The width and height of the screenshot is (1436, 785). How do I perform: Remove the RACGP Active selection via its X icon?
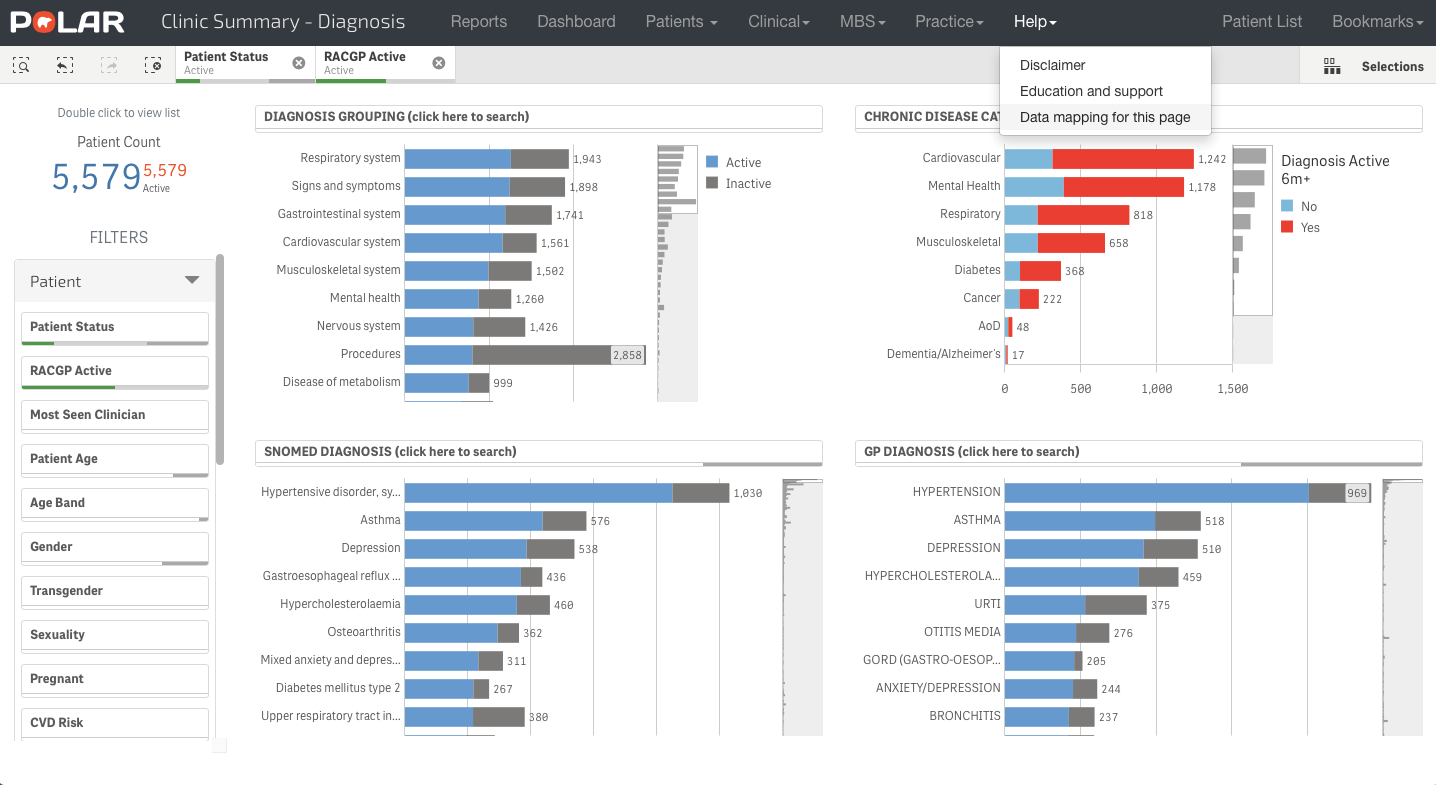coord(438,62)
